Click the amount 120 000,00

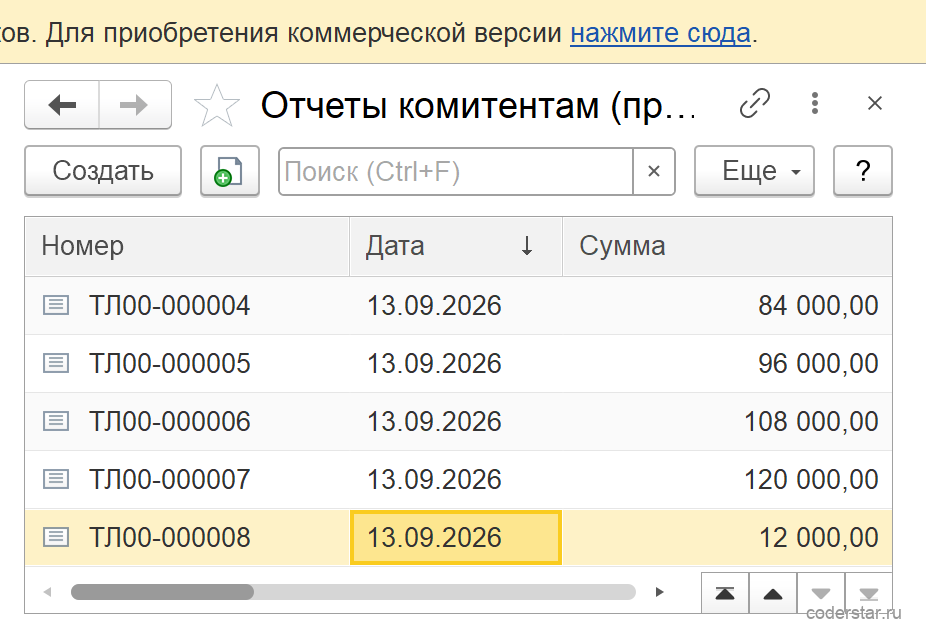tap(811, 480)
